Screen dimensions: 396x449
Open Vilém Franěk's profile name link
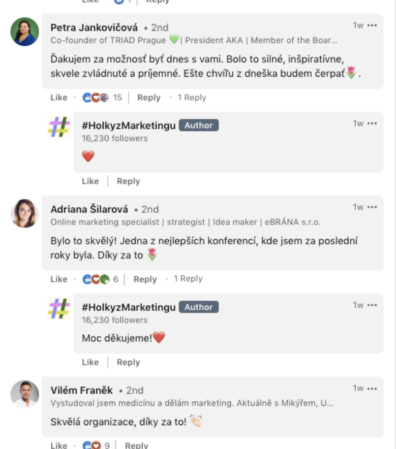[82, 390]
